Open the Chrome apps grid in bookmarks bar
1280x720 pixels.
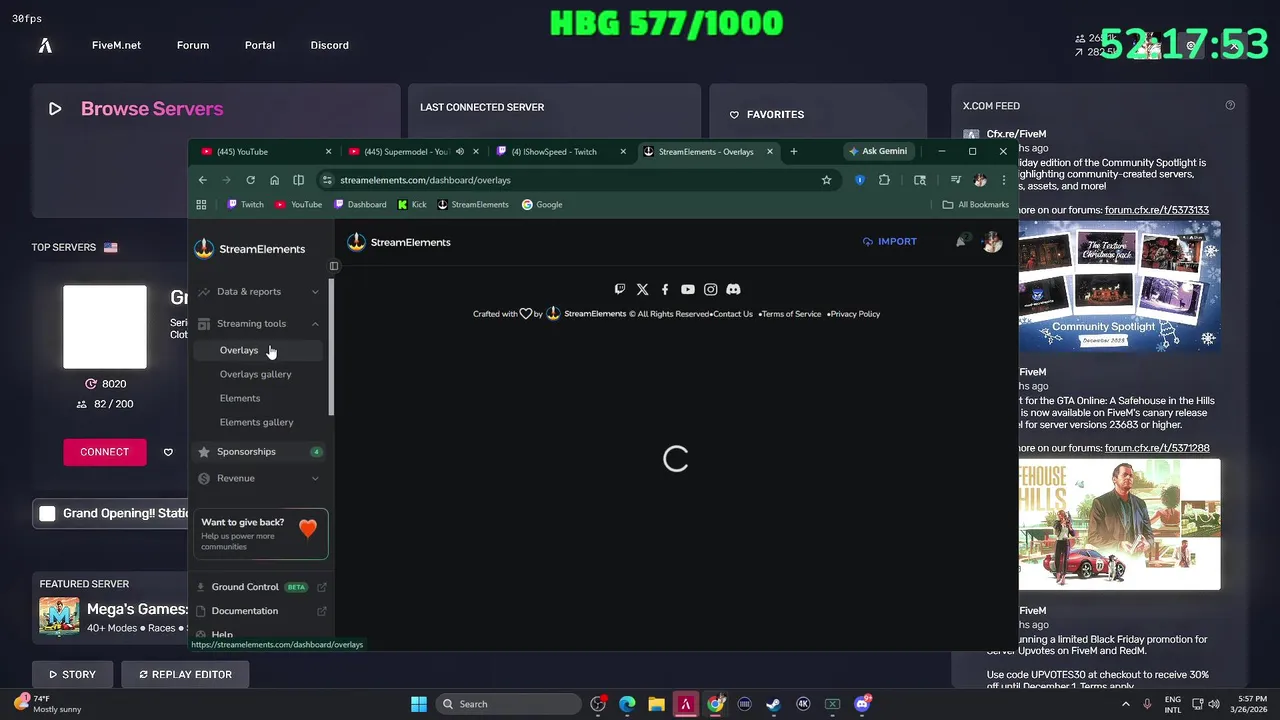(201, 204)
